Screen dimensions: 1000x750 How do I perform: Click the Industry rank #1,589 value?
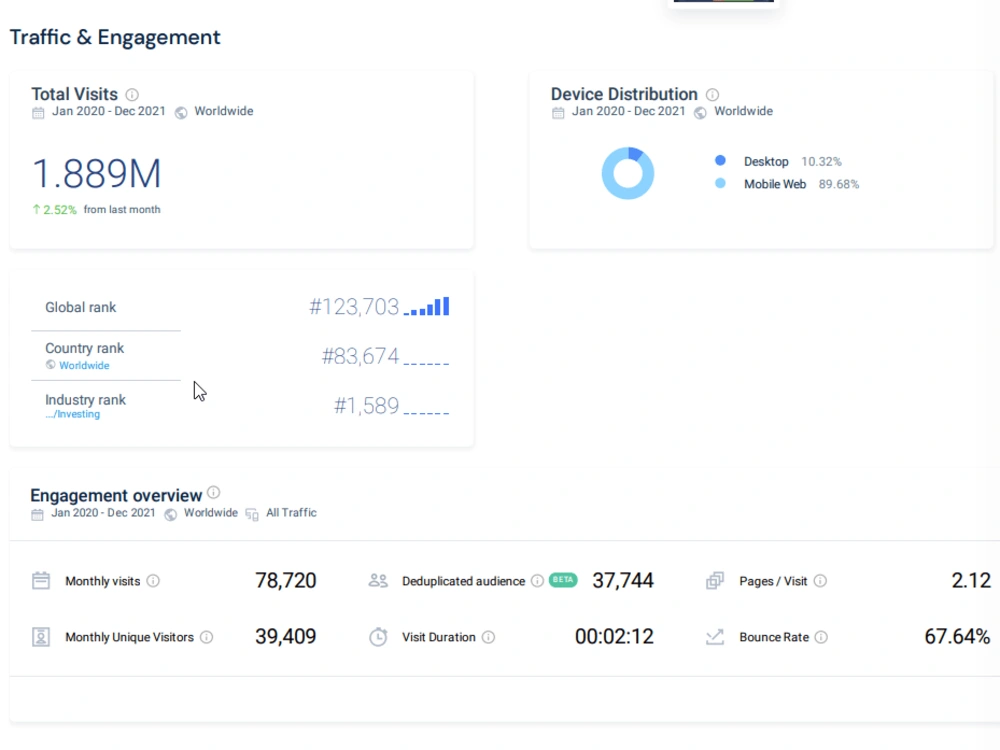coord(367,406)
